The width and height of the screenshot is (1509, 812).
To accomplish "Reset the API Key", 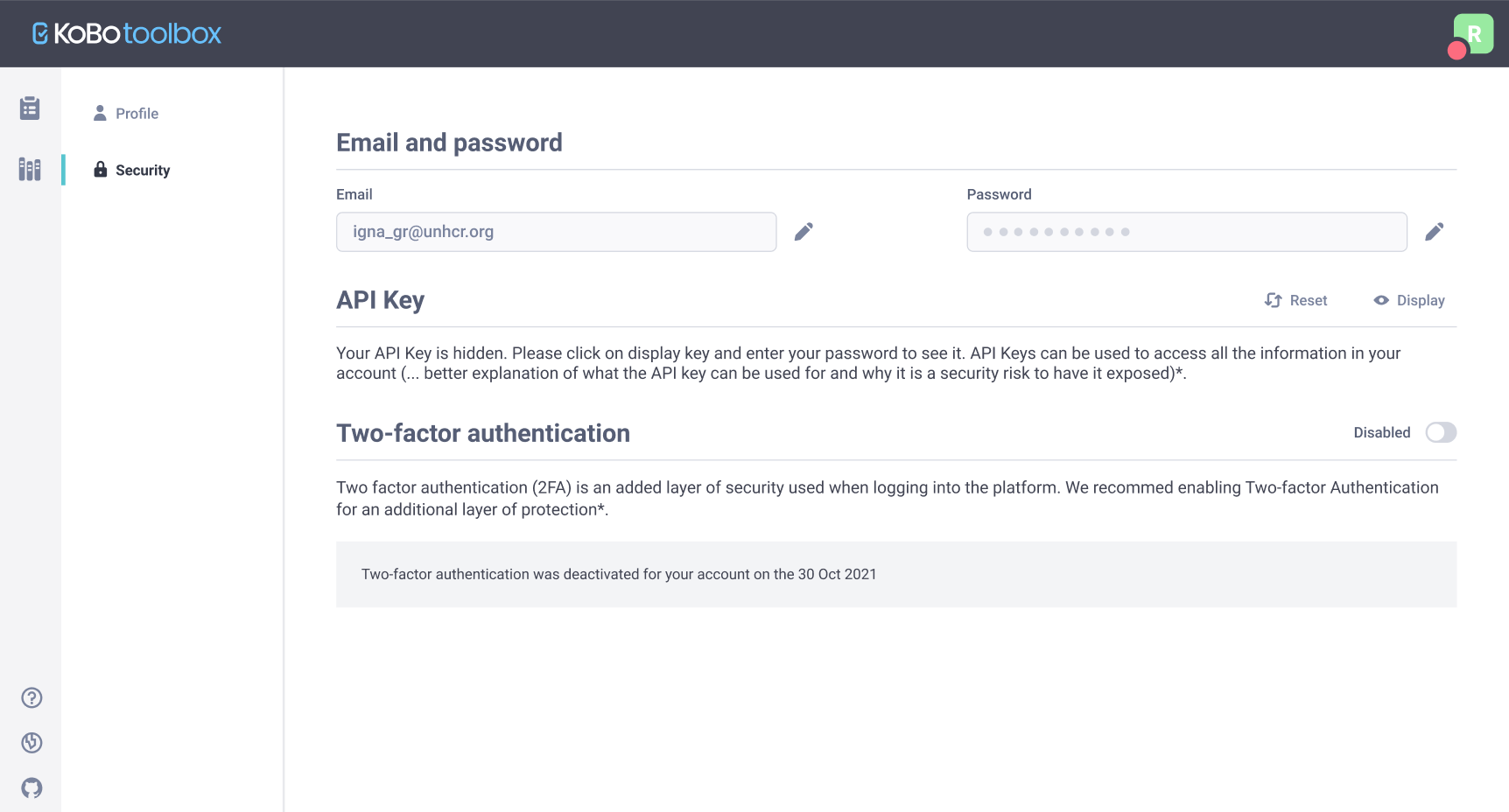I will coord(1296,300).
